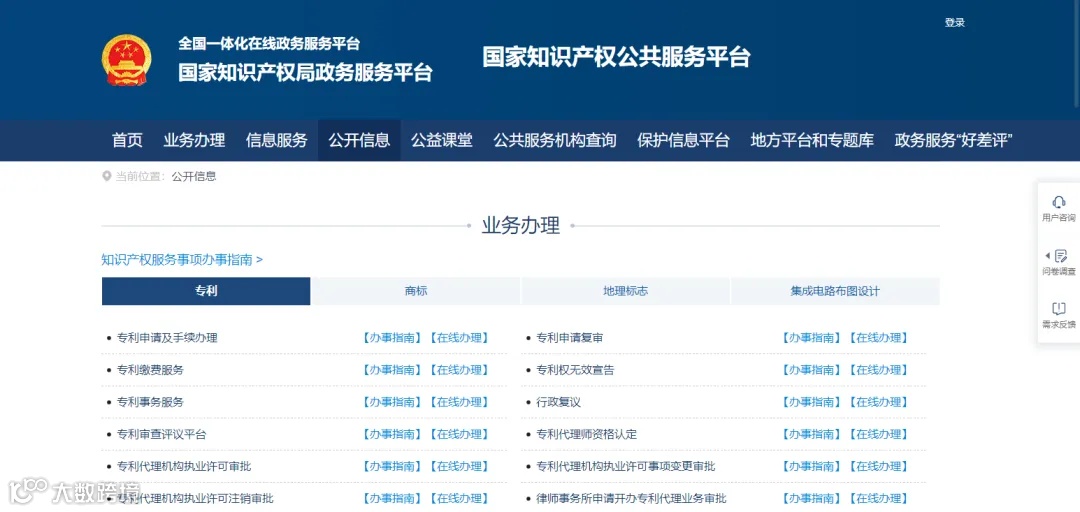
Task: Open 办事指南 for 专利事务服务
Action: point(391,402)
